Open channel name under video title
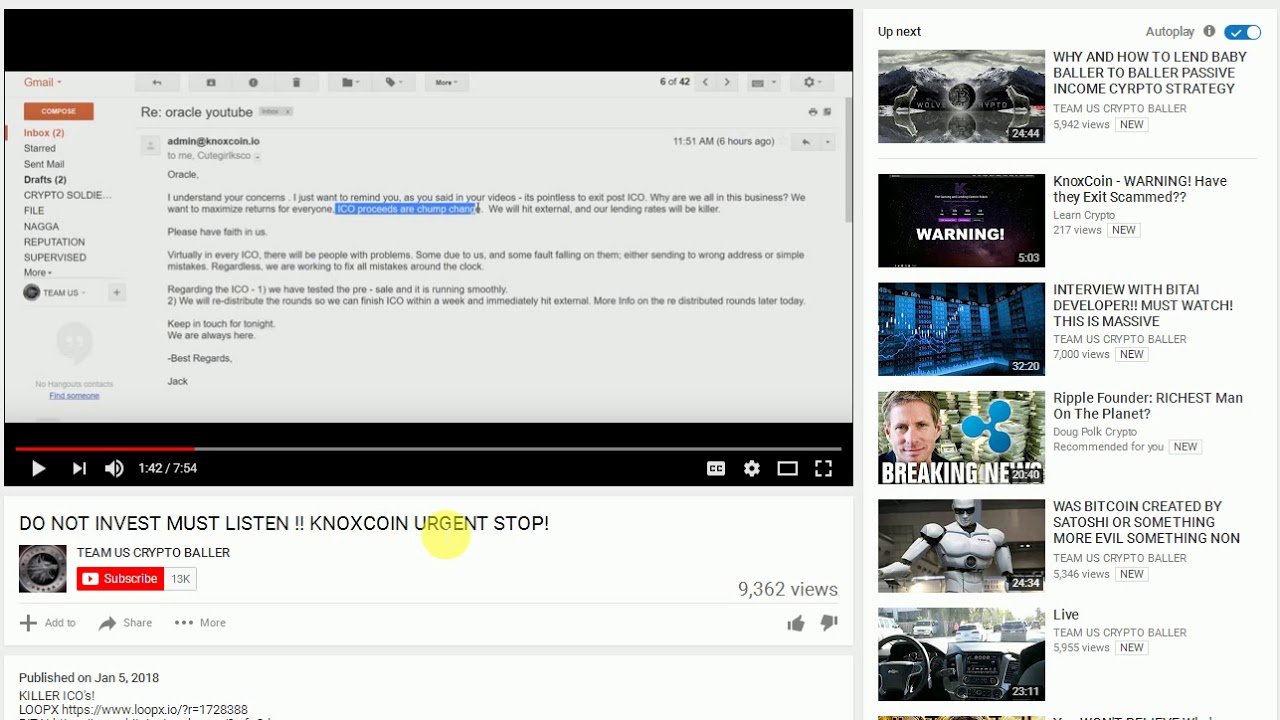This screenshot has height=720, width=1280. 153,552
